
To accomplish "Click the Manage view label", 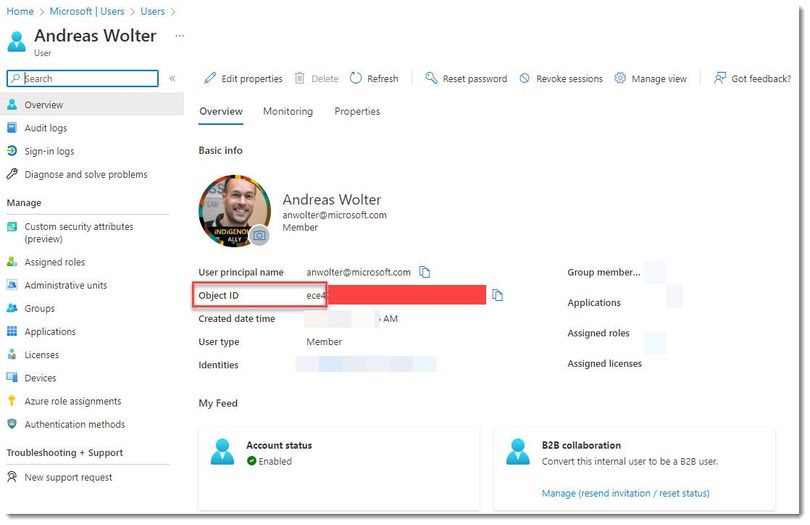I will 659,79.
